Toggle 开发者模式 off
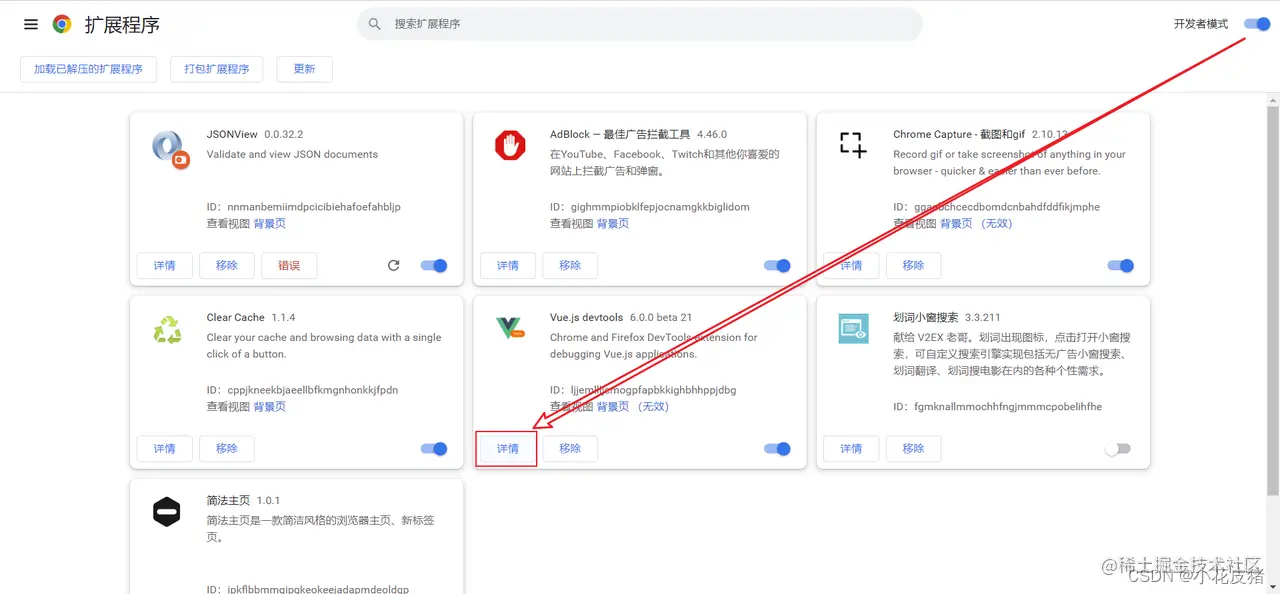The height and width of the screenshot is (594, 1280). [1256, 23]
